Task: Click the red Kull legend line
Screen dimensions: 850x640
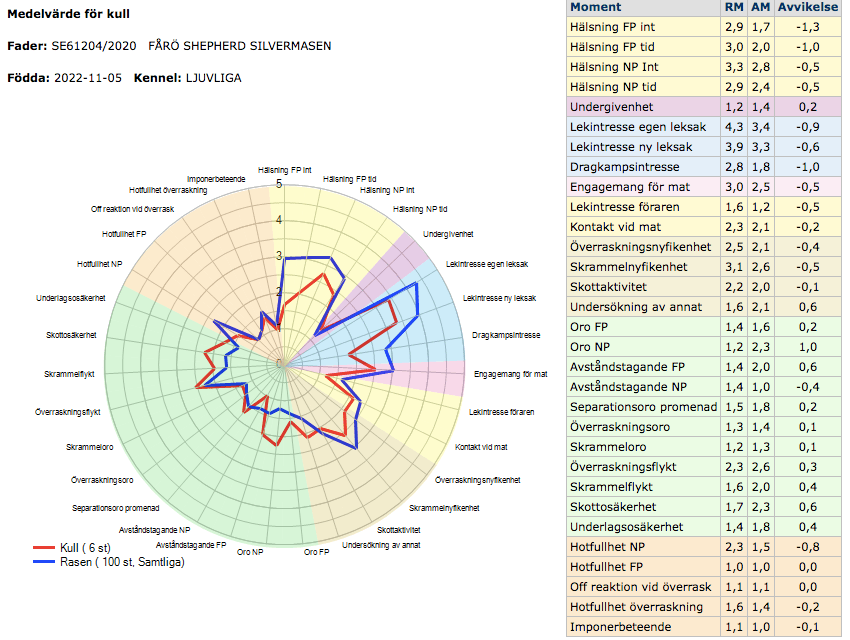Action: coord(44,548)
